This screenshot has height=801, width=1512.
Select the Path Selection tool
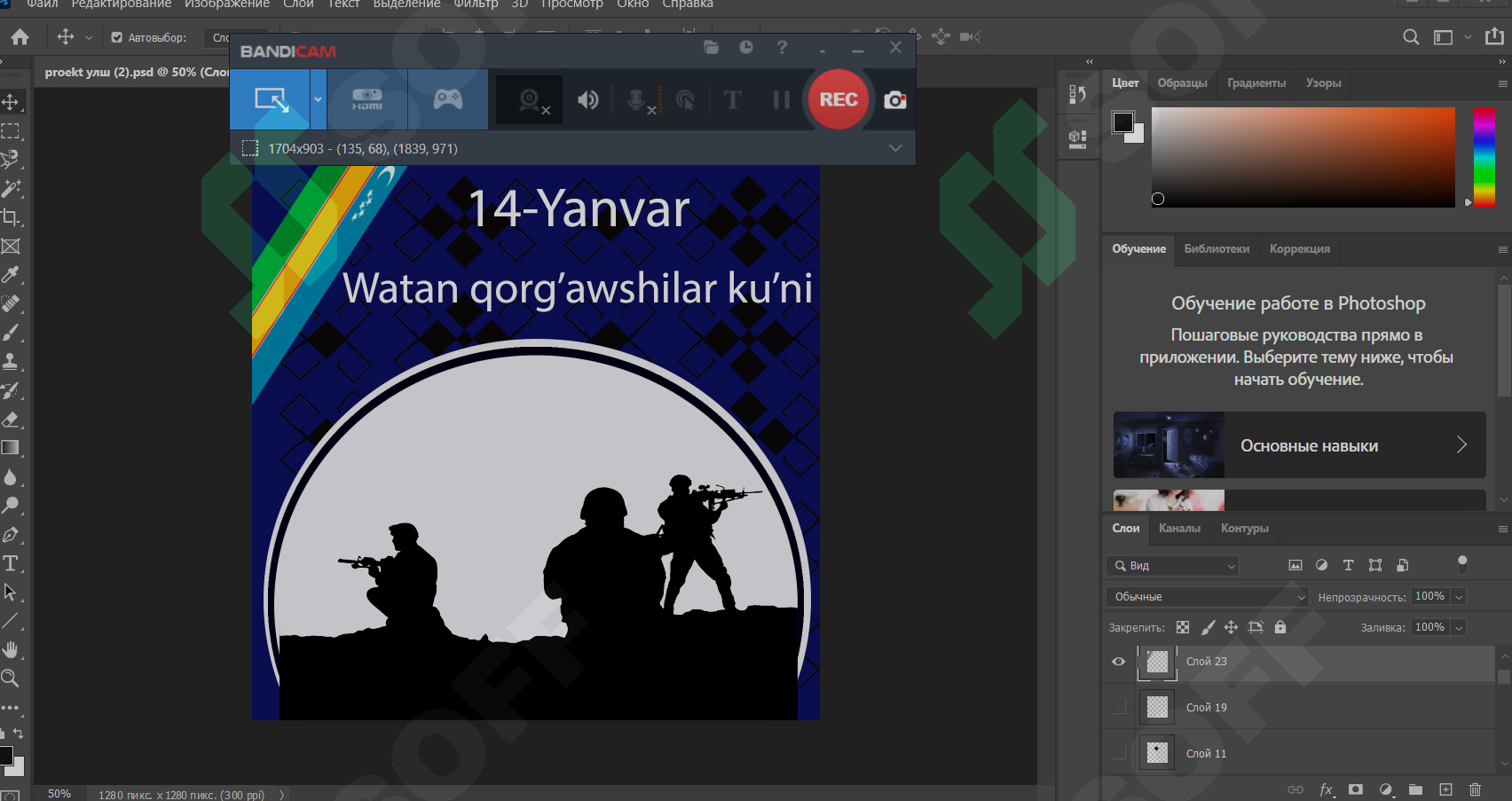pyautogui.click(x=11, y=593)
